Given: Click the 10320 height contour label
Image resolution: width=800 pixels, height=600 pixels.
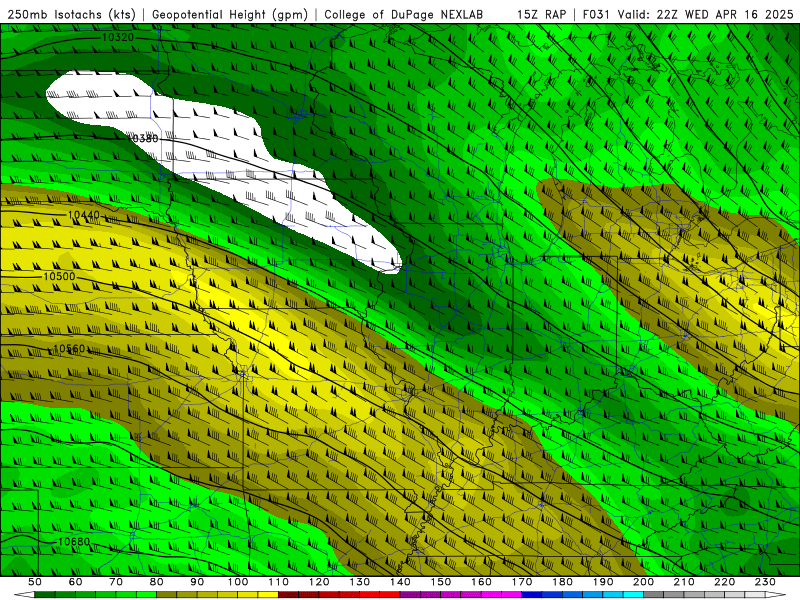Looking at the screenshot, I should click(x=118, y=37).
